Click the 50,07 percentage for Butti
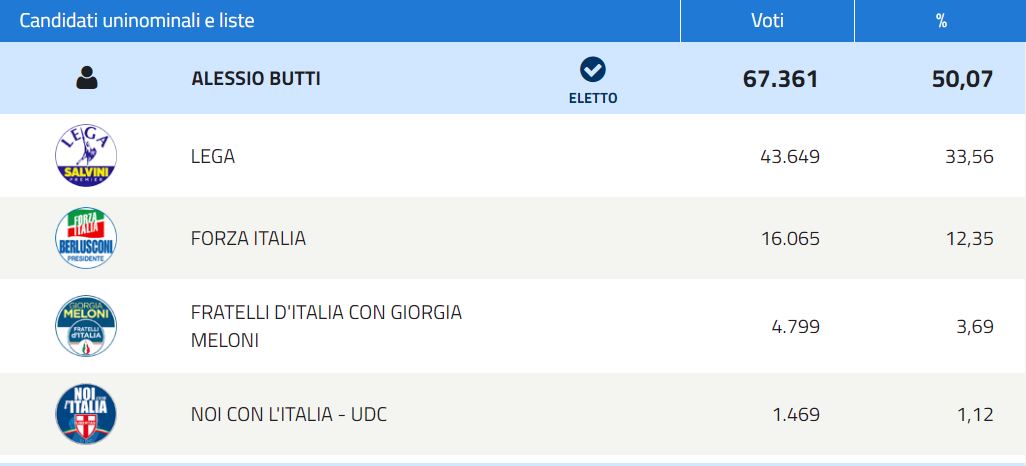Image resolution: width=1026 pixels, height=466 pixels. point(961,79)
